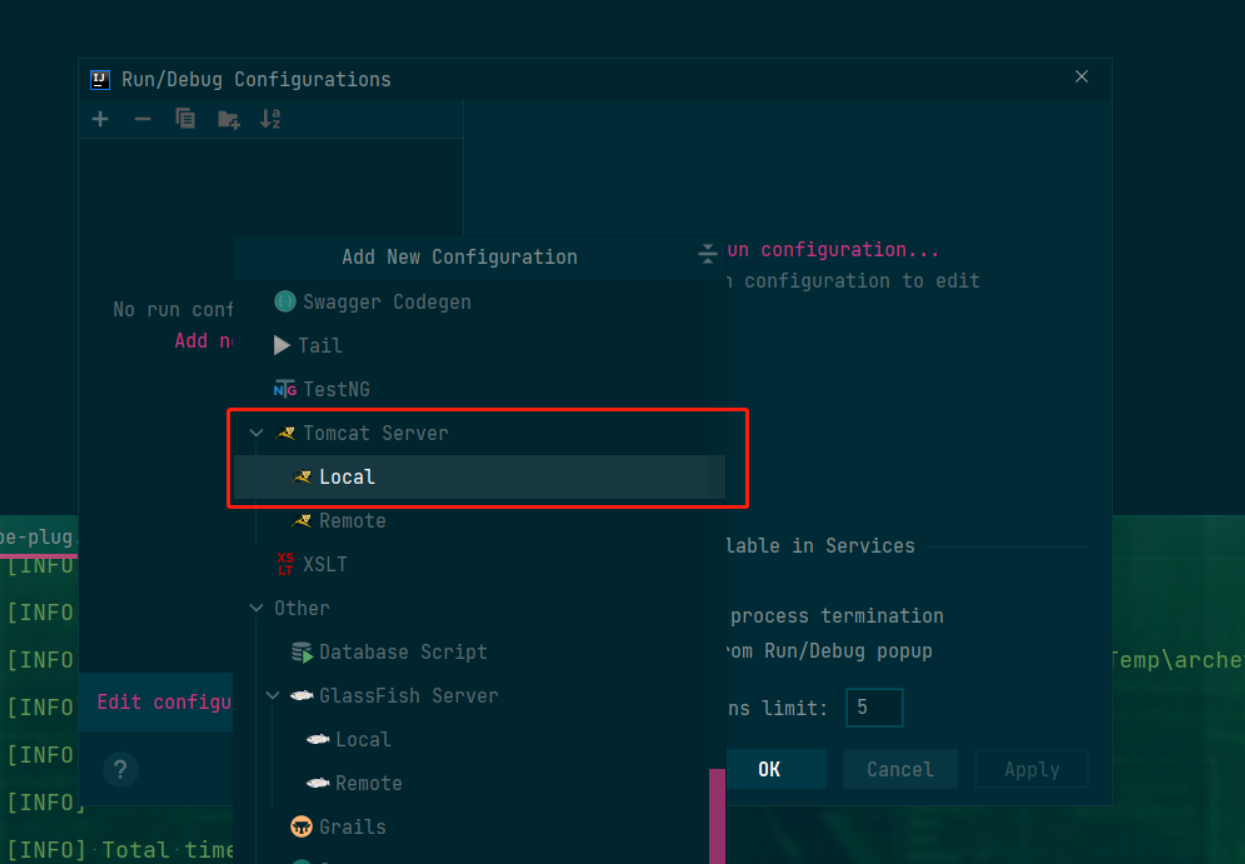Click the Database Script icon
The image size is (1245, 864).
click(x=302, y=652)
